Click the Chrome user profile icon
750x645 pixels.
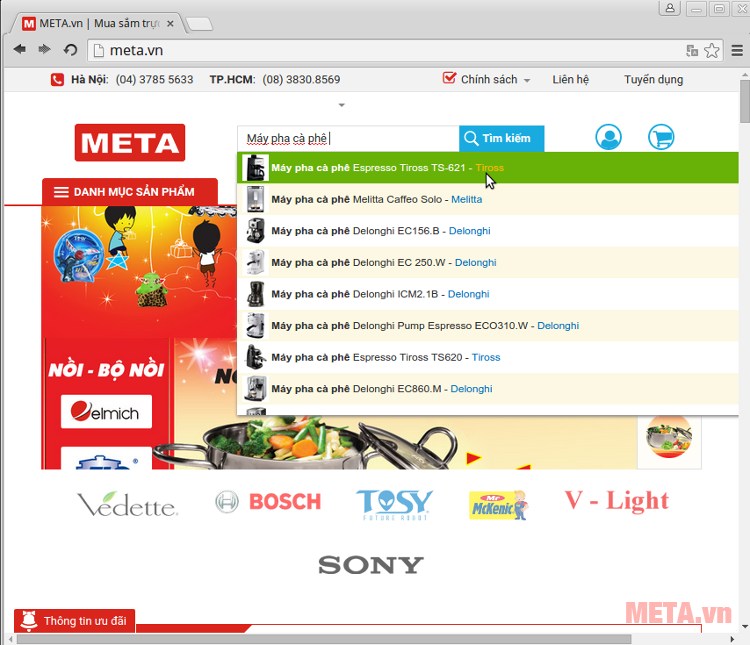(670, 8)
